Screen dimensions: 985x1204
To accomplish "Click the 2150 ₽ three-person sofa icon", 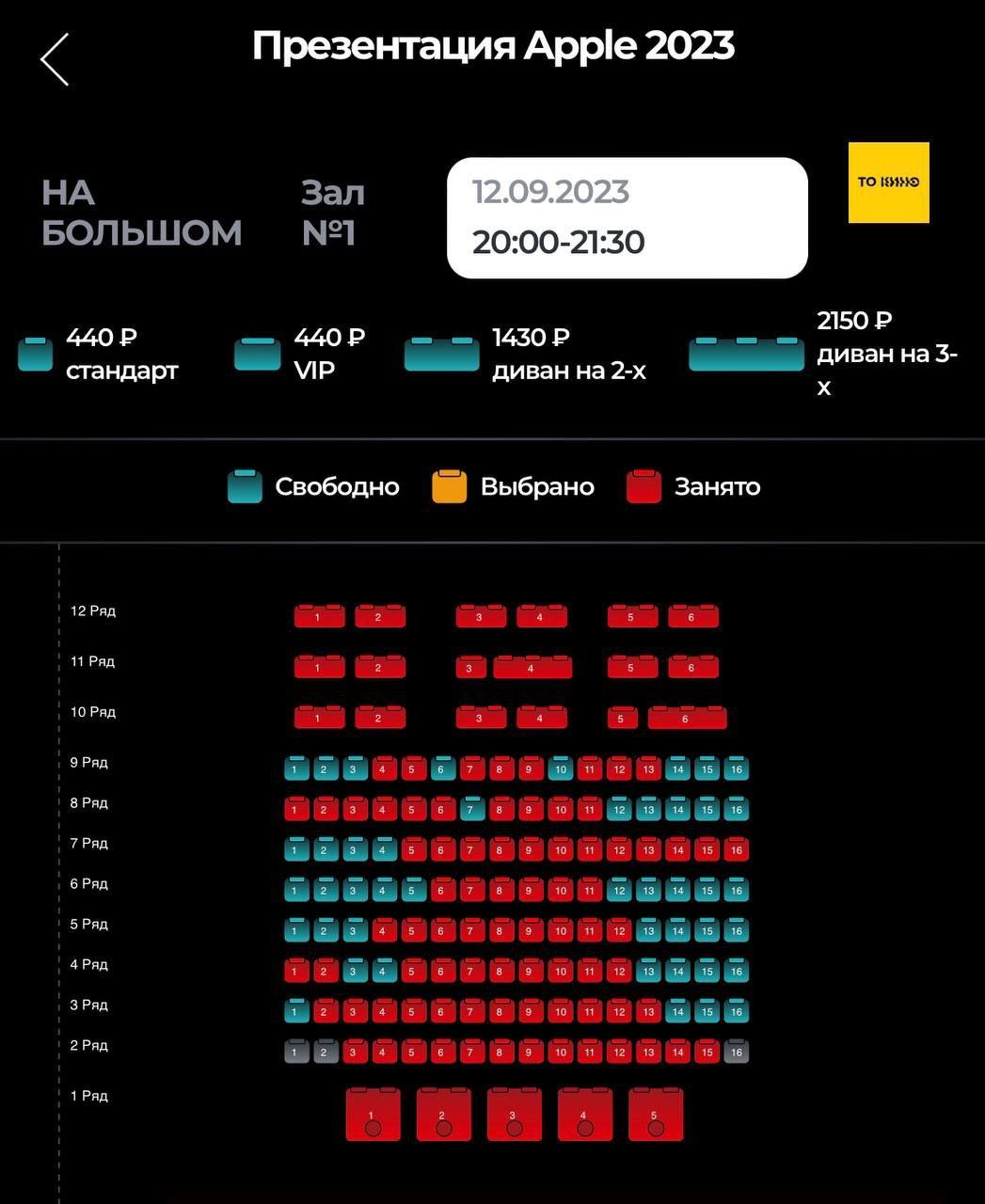I will [x=746, y=354].
